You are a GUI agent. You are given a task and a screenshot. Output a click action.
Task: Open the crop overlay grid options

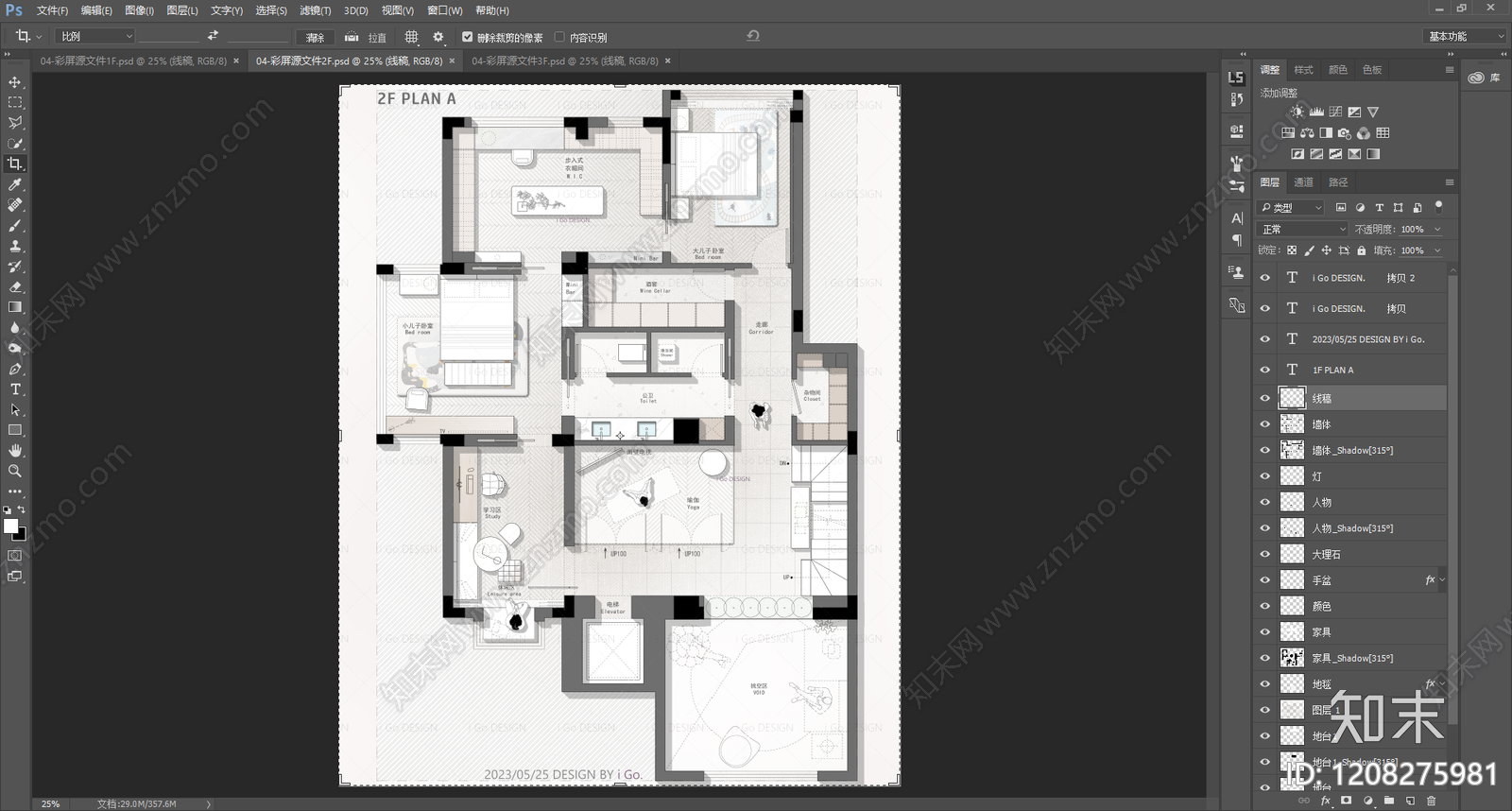coord(411,37)
